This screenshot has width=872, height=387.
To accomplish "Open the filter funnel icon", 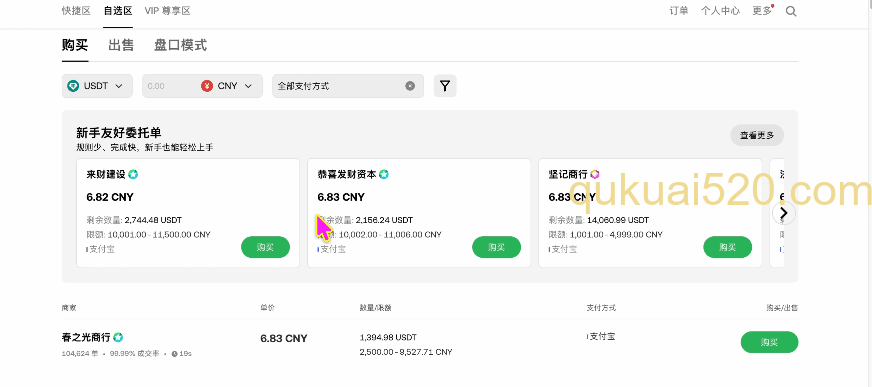I will coord(445,86).
